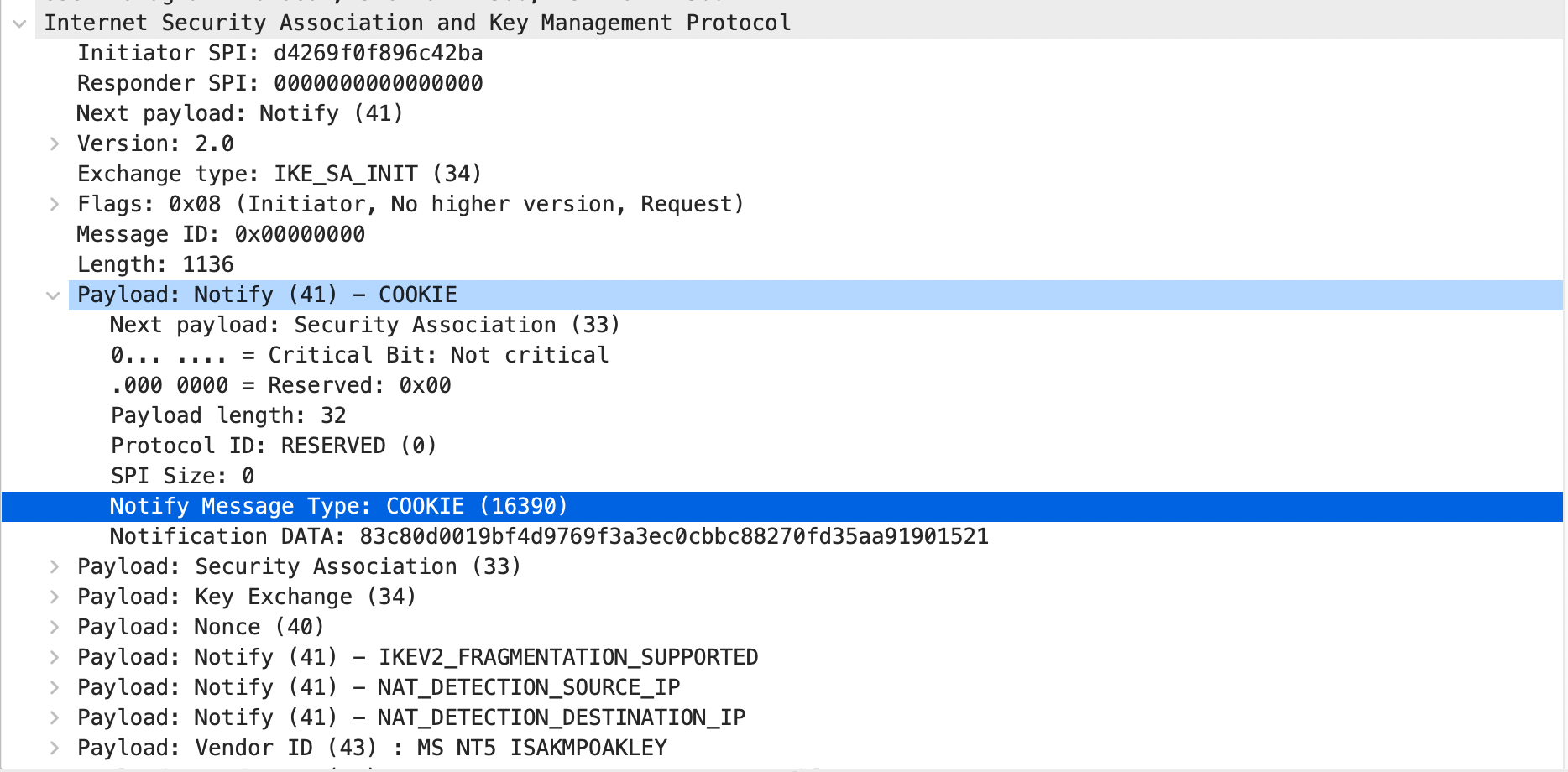The height and width of the screenshot is (772, 1568).
Task: Select the Critical Bit: Not critical field
Action: point(359,356)
